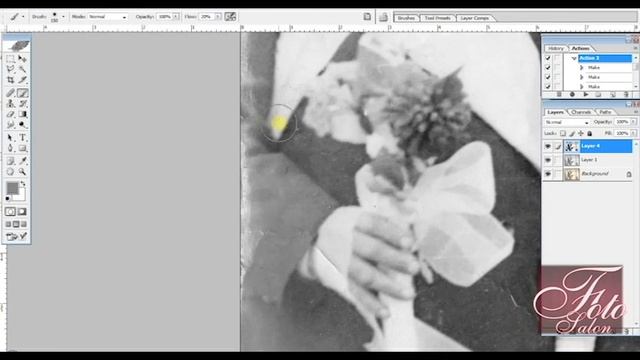Image resolution: width=640 pixels, height=360 pixels.
Task: Open the Layer Comps tab
Action: click(x=475, y=18)
